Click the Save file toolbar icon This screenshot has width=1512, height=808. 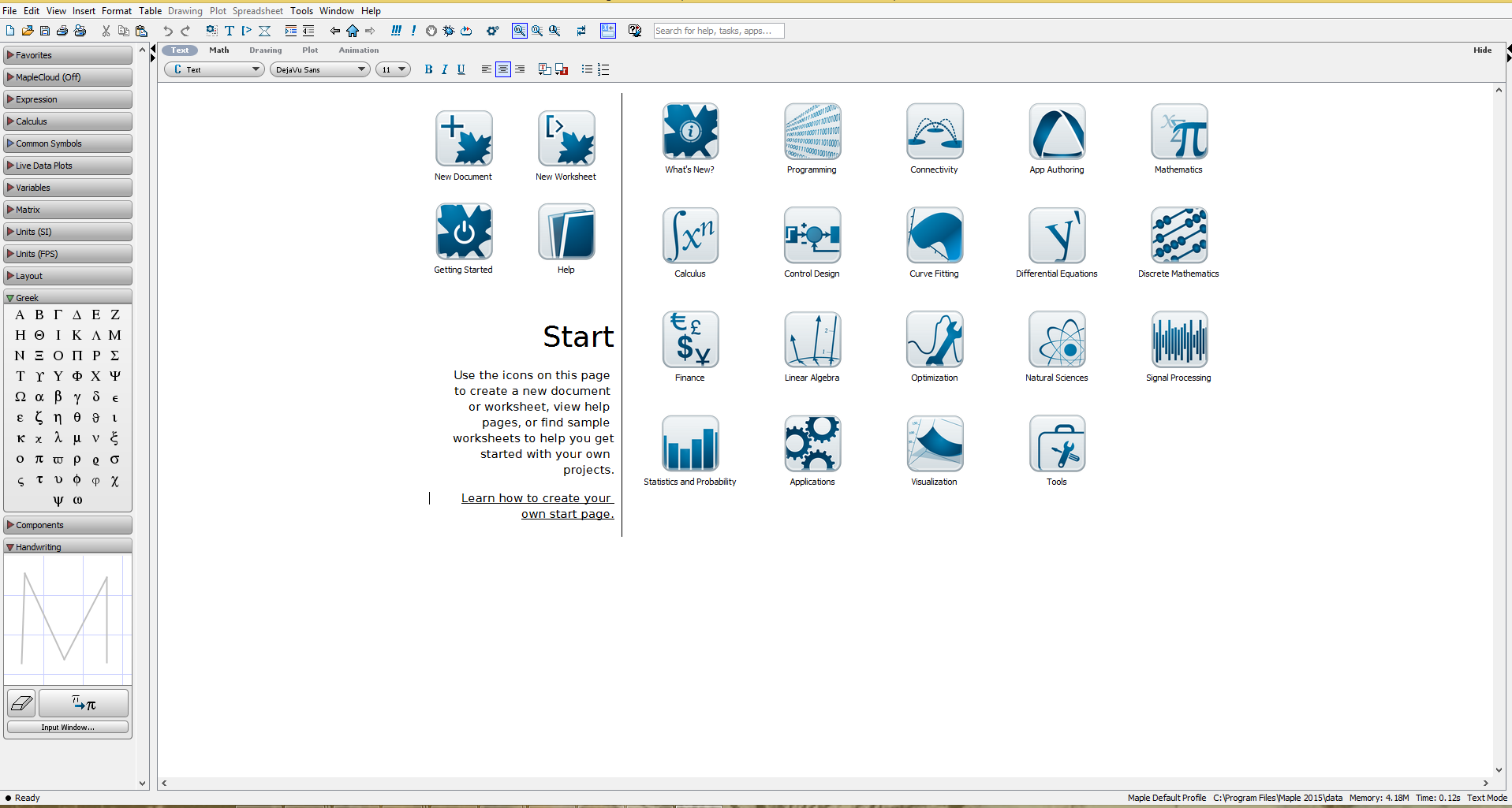(45, 31)
